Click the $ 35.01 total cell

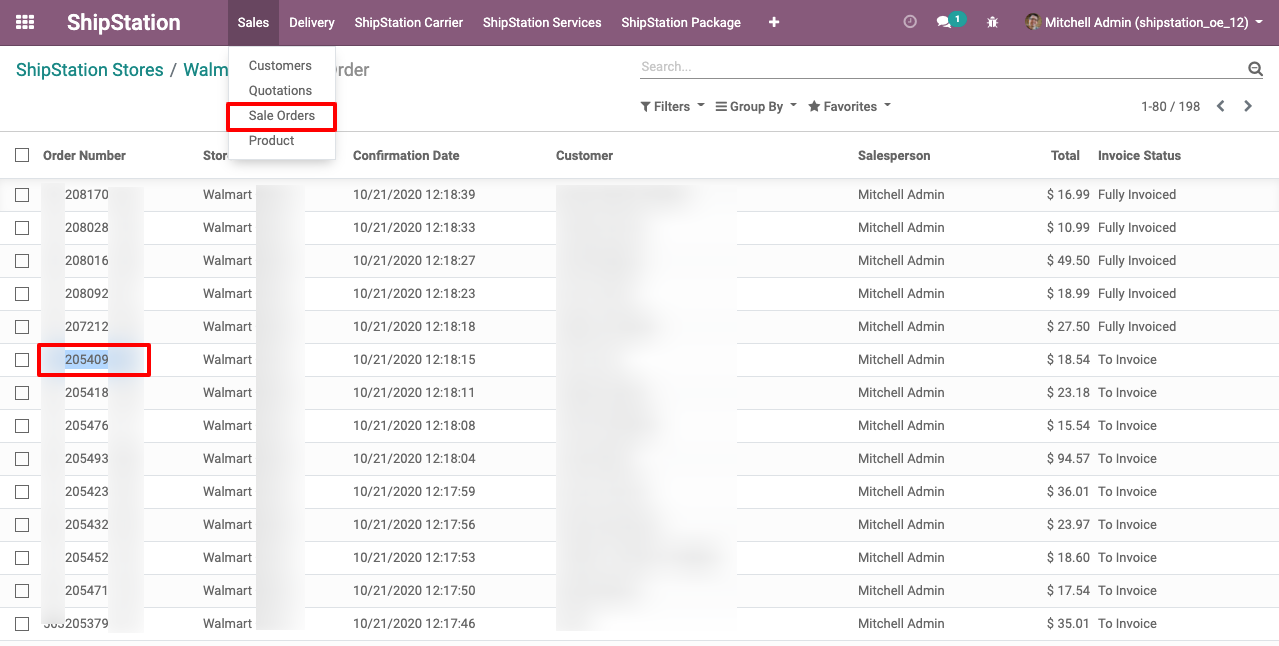[1068, 623]
